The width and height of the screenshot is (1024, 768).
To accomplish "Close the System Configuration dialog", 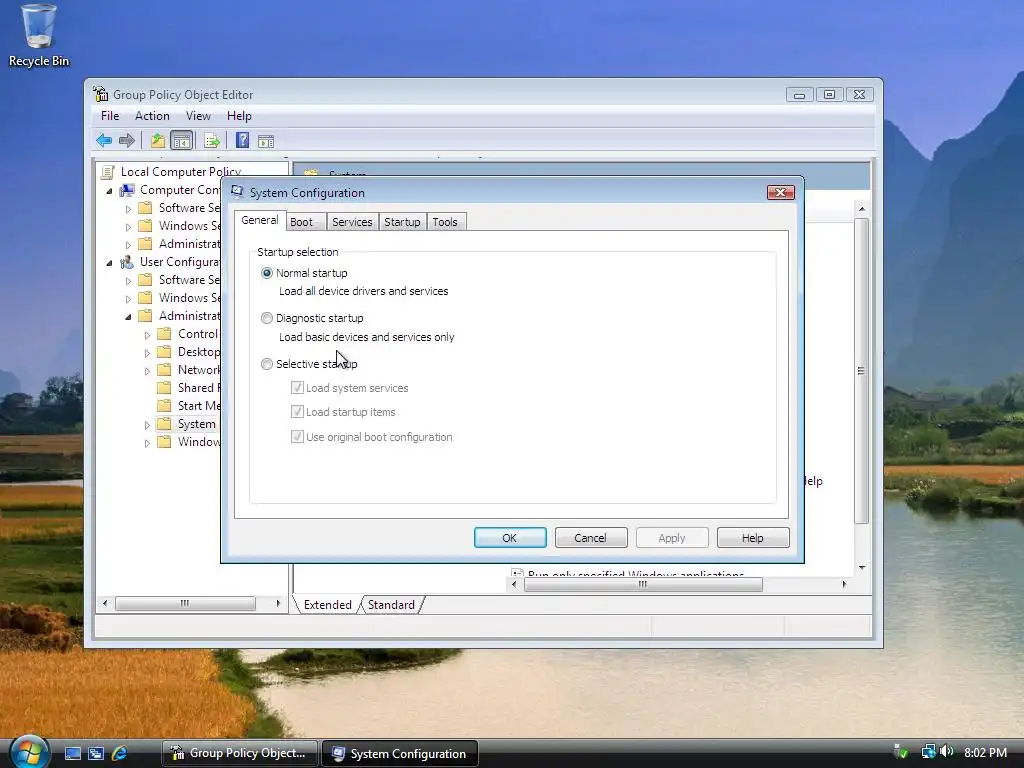I will (x=780, y=192).
